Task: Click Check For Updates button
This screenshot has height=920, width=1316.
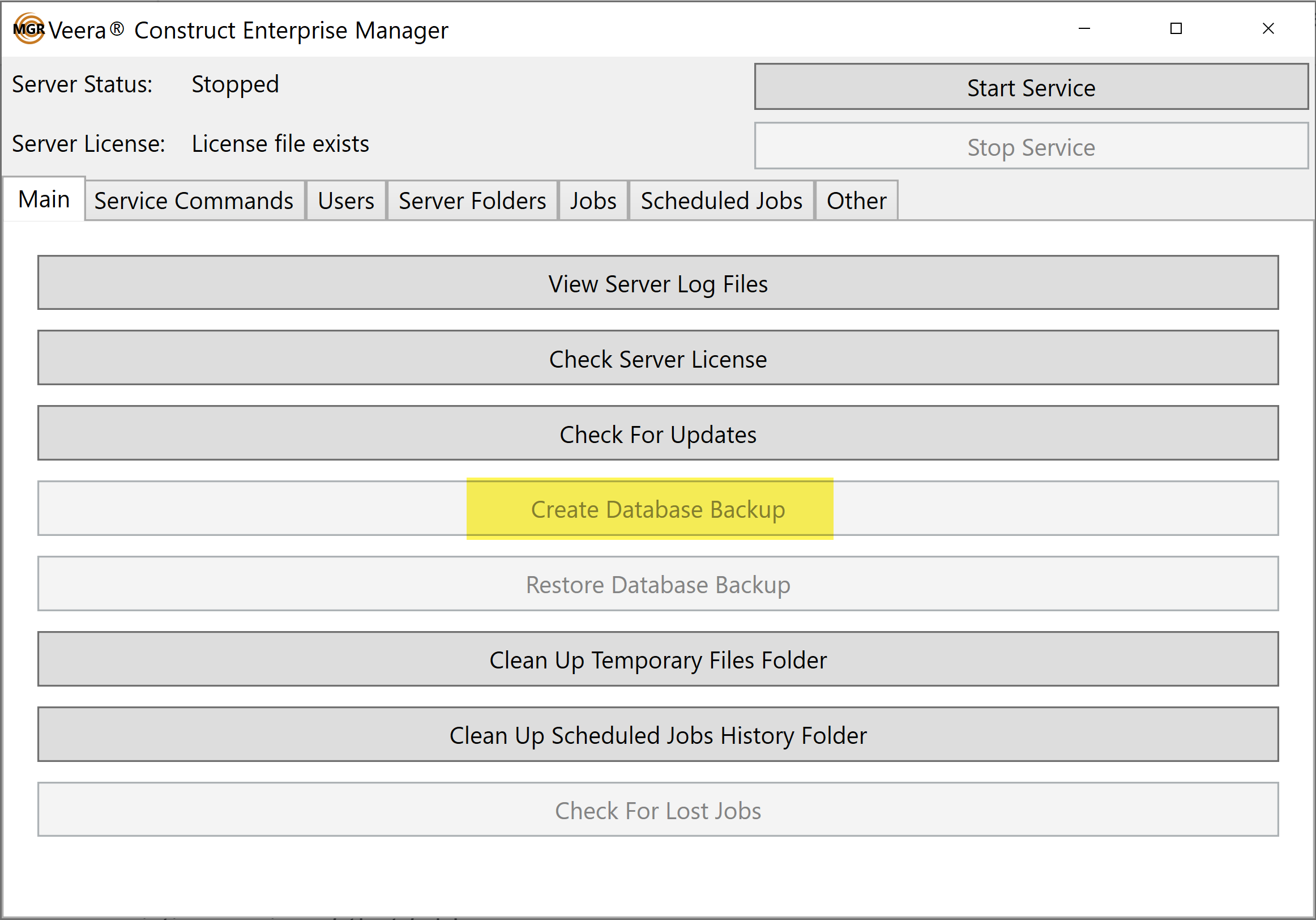Action: tap(658, 433)
